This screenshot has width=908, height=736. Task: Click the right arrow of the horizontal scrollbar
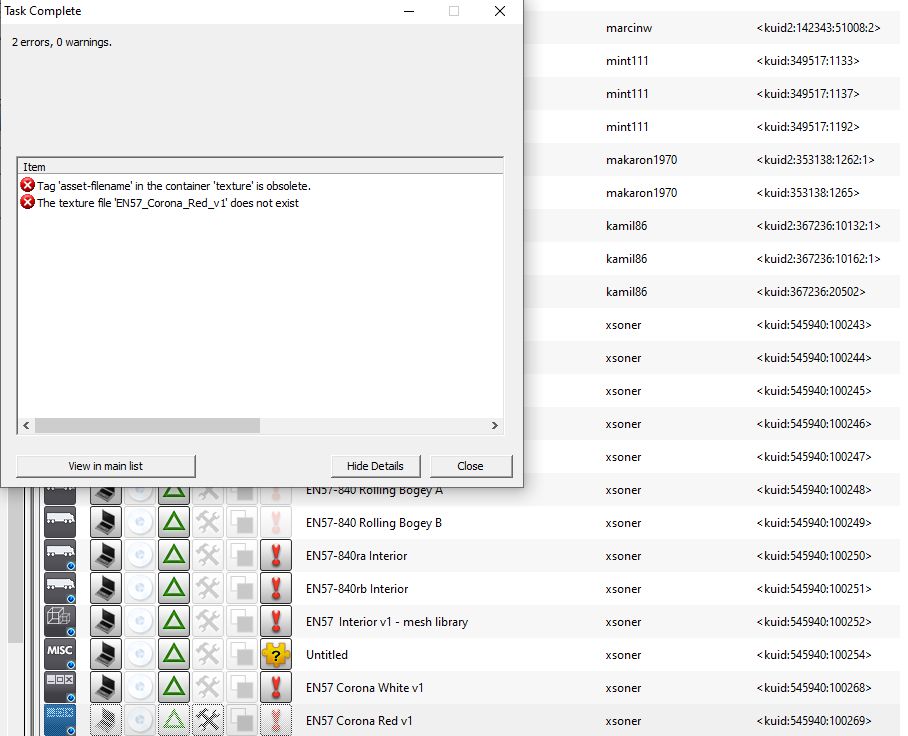pyautogui.click(x=494, y=426)
